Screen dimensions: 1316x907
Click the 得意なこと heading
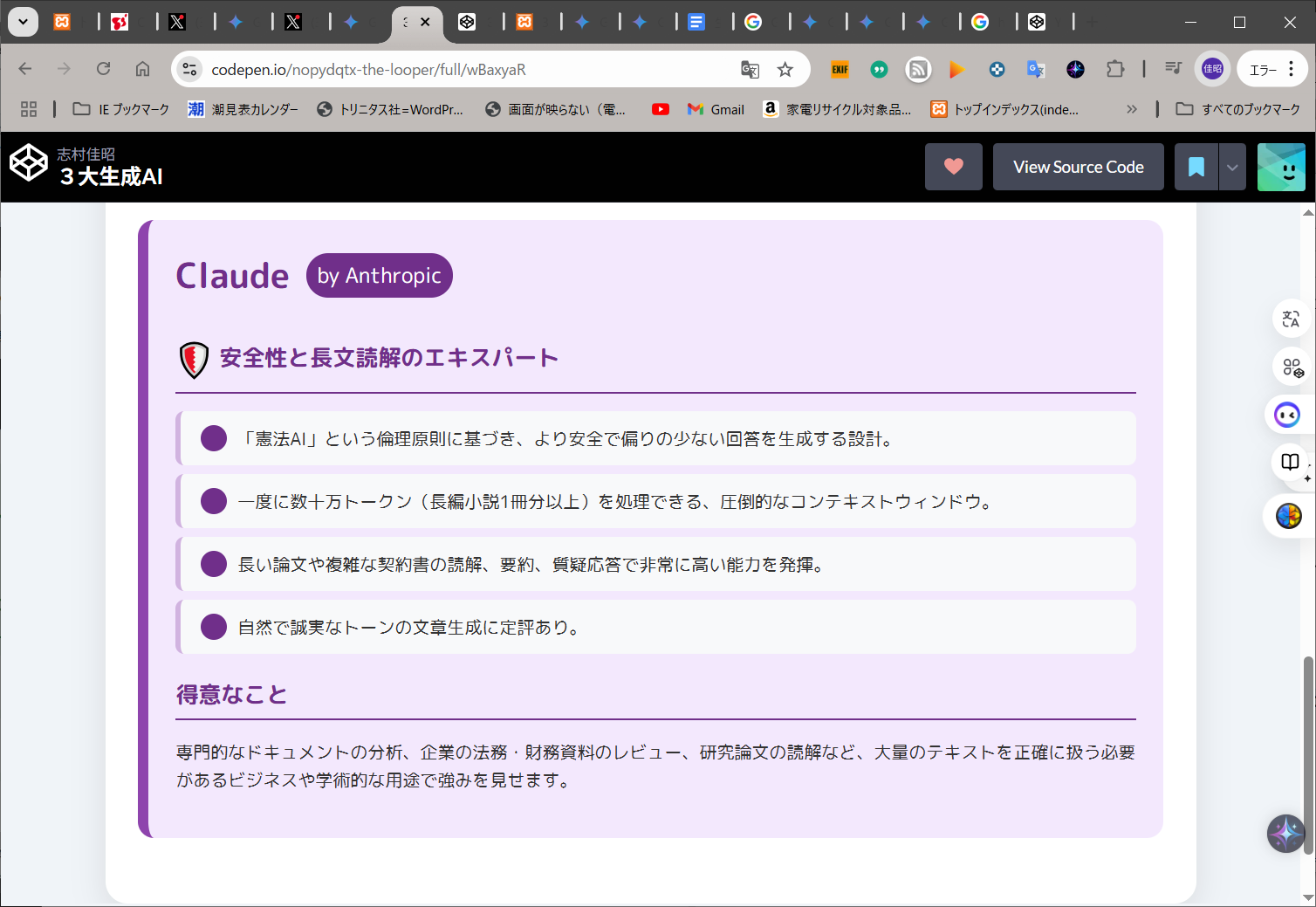click(232, 694)
